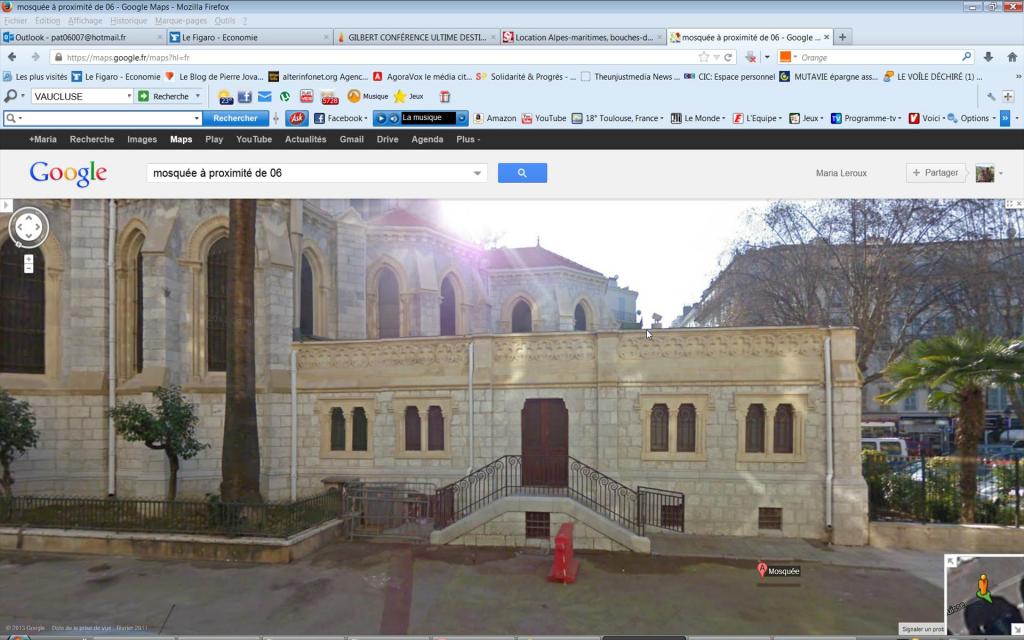The image size is (1024, 640).
Task: Click the Google Maps blue search button
Action: point(522,173)
